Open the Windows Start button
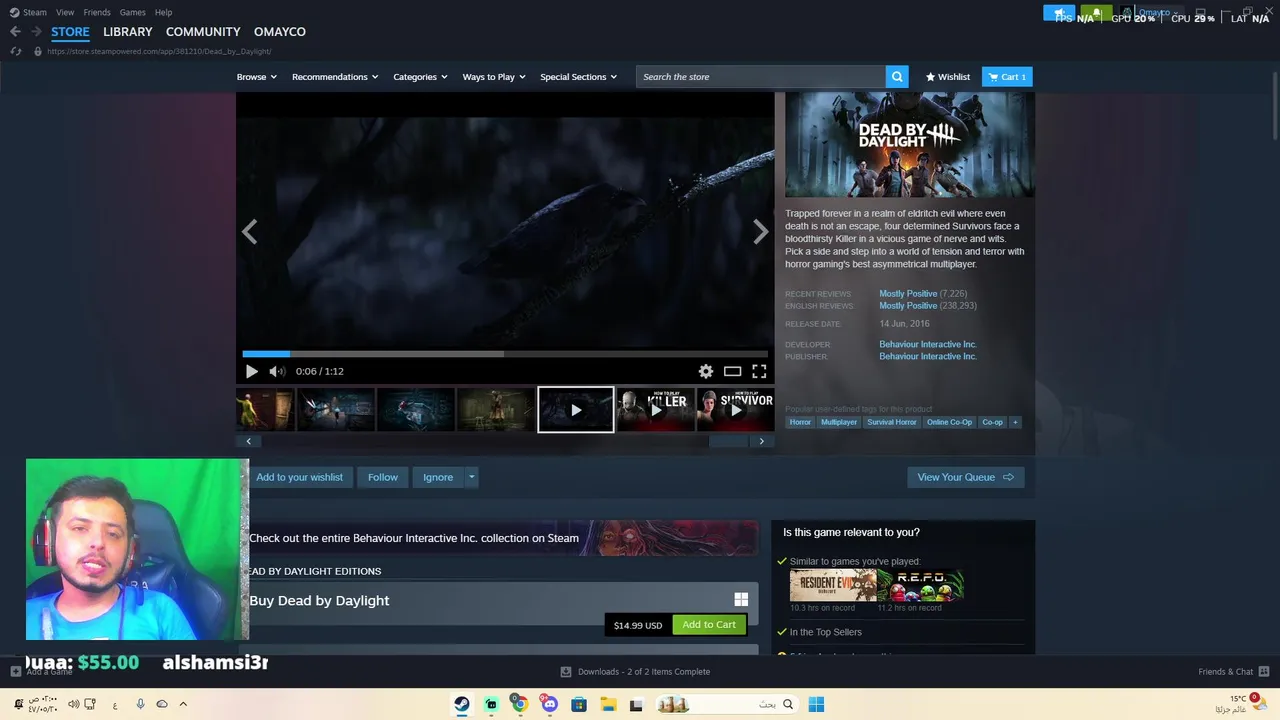1280x720 pixels. pyautogui.click(x=816, y=704)
